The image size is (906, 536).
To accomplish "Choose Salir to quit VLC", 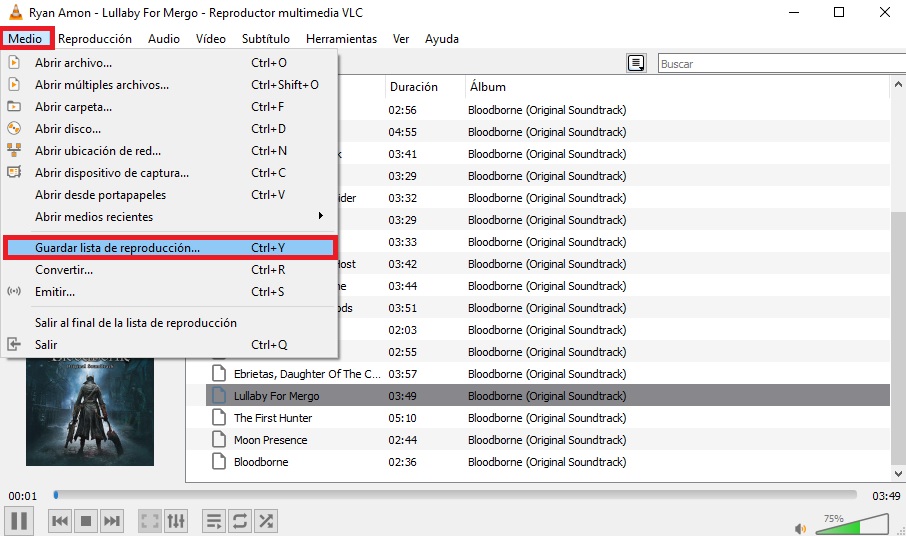I will [169, 344].
